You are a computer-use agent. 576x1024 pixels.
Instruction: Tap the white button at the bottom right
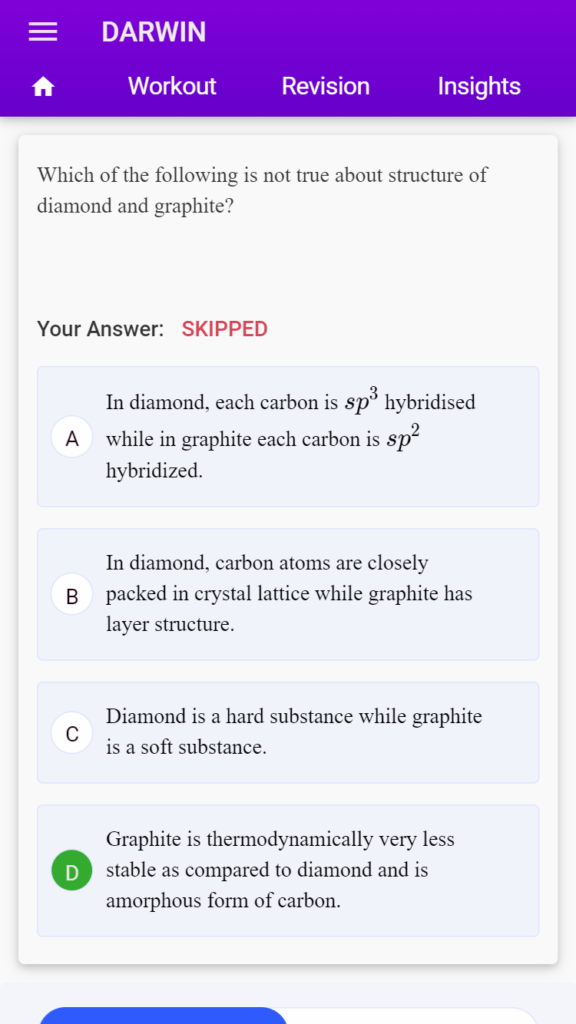[413, 1016]
